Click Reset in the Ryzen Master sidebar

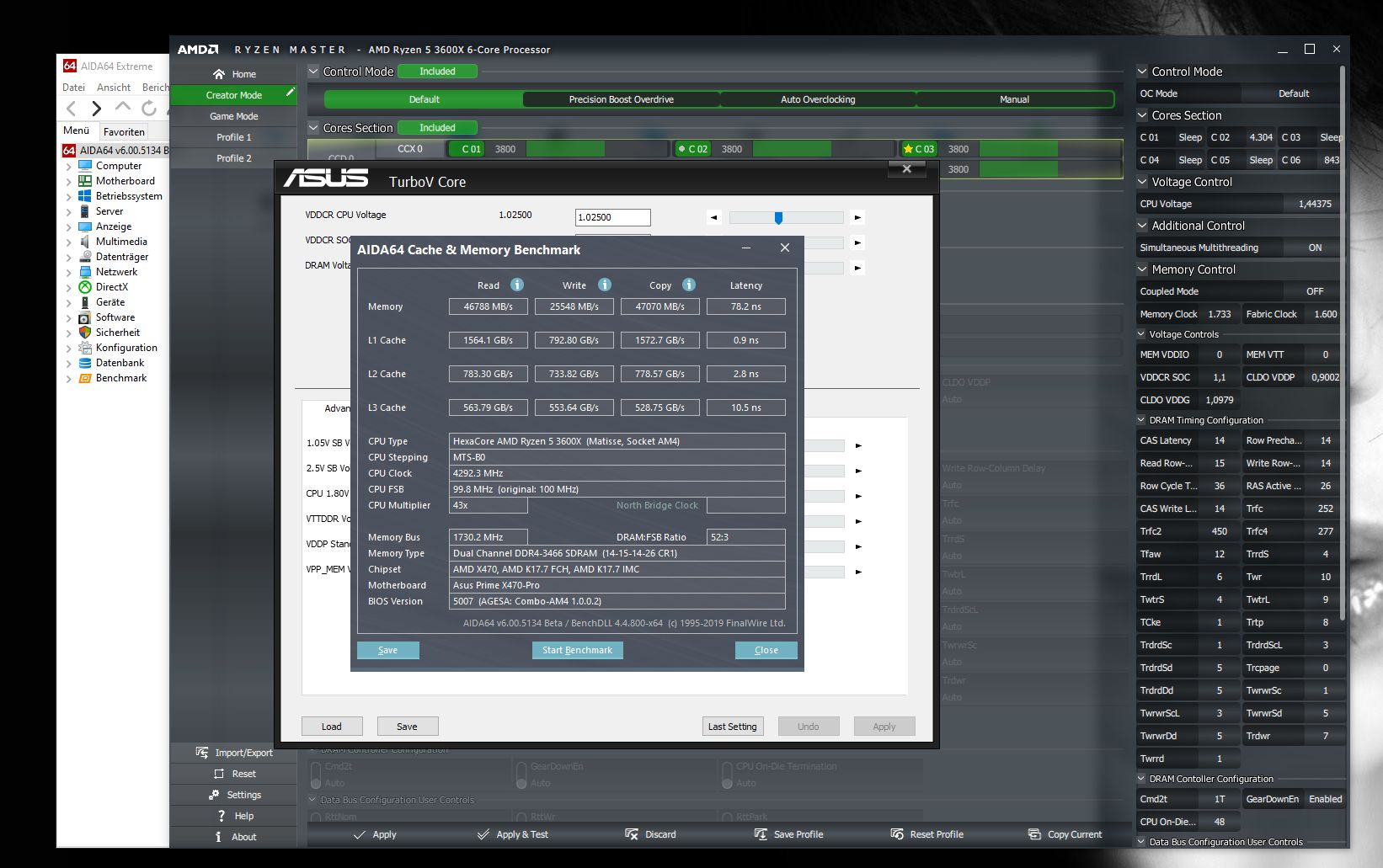[x=234, y=774]
